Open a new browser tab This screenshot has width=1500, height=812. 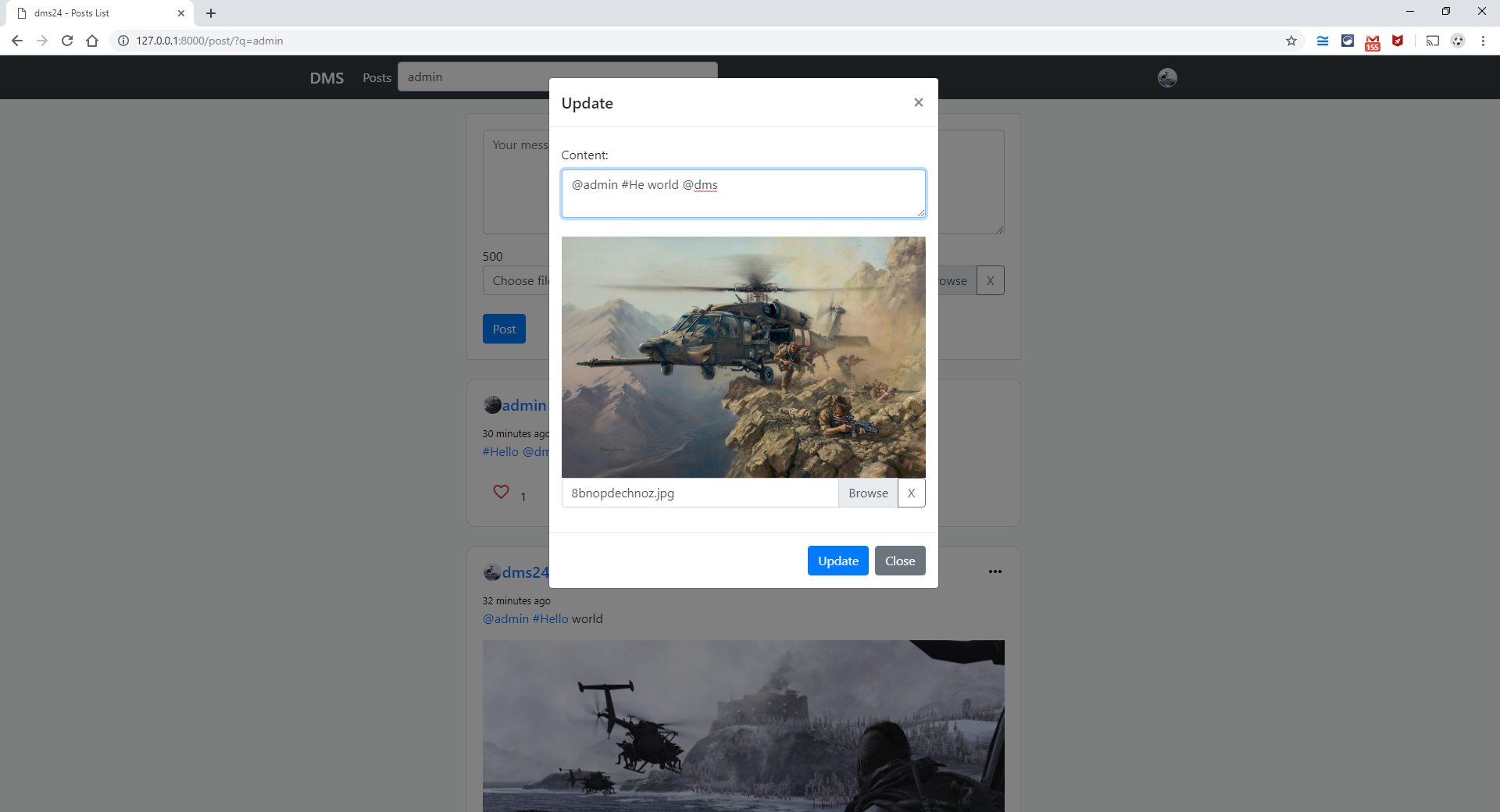coord(211,13)
